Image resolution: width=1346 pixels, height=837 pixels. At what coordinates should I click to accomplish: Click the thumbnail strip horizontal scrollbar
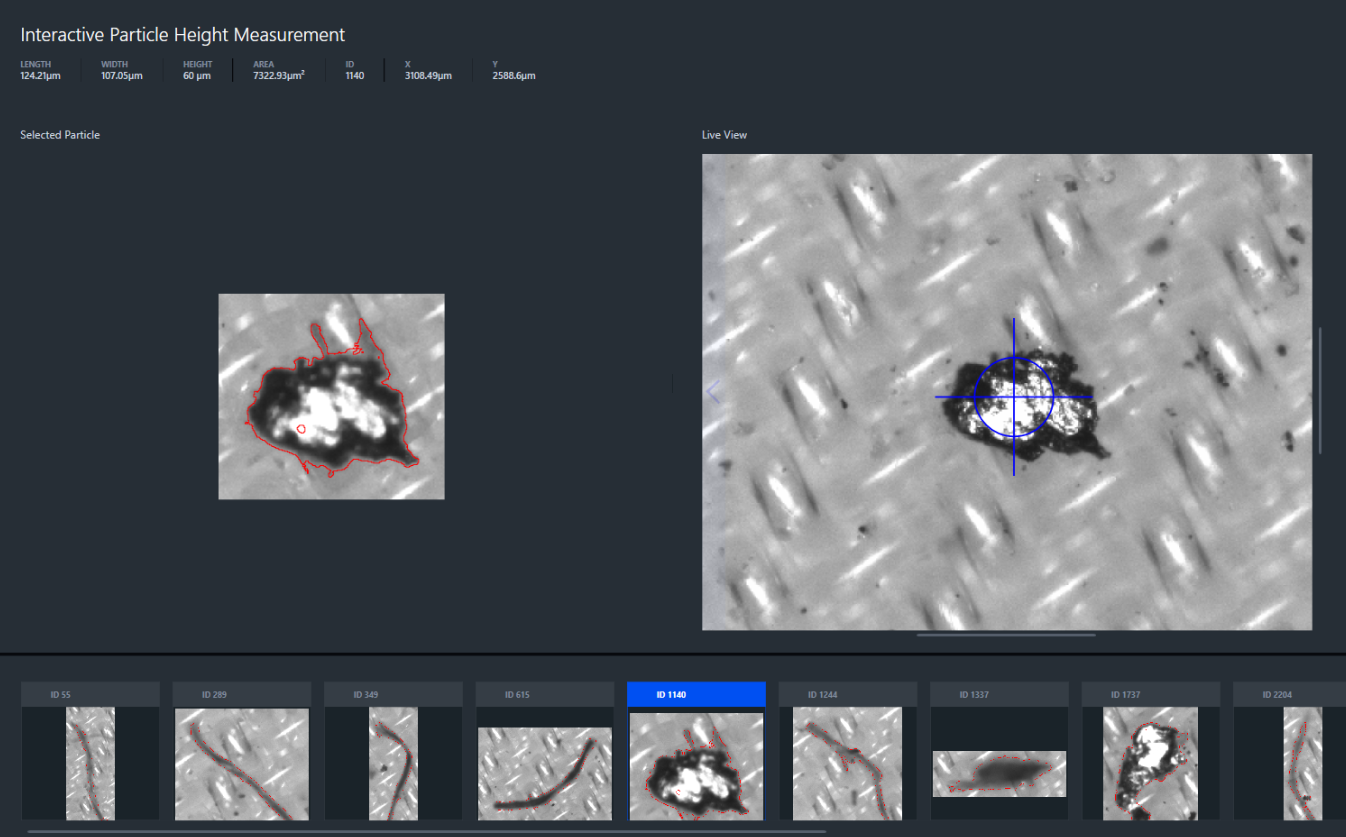point(426,831)
